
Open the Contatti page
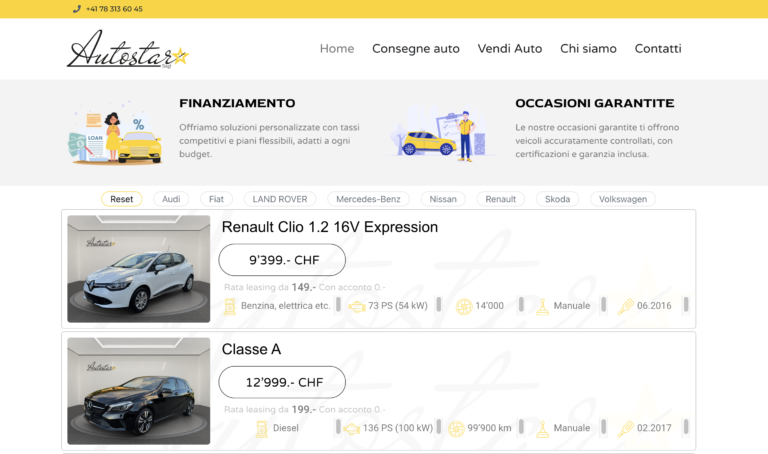(658, 48)
